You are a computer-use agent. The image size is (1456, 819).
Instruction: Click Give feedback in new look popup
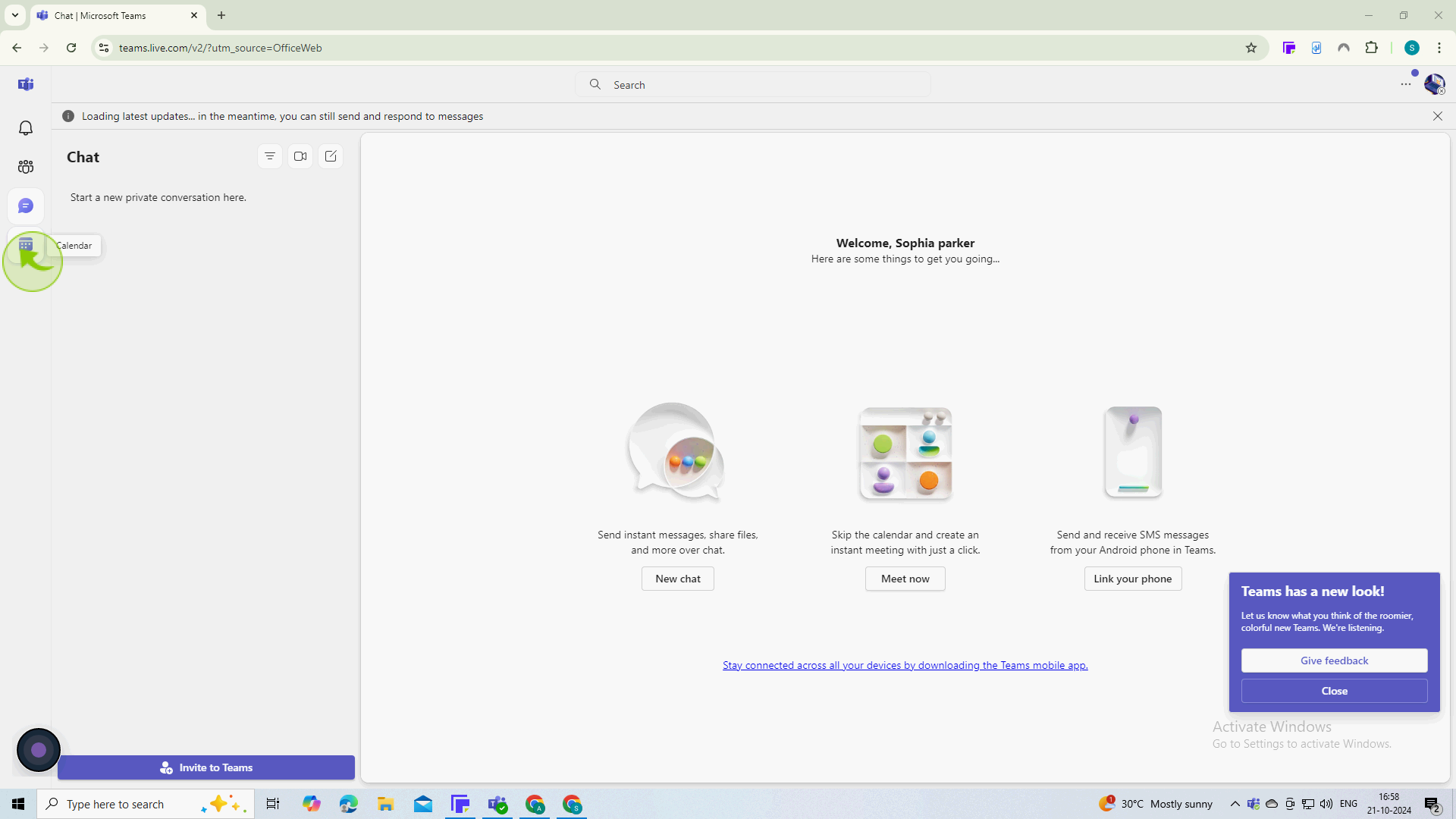click(x=1335, y=661)
